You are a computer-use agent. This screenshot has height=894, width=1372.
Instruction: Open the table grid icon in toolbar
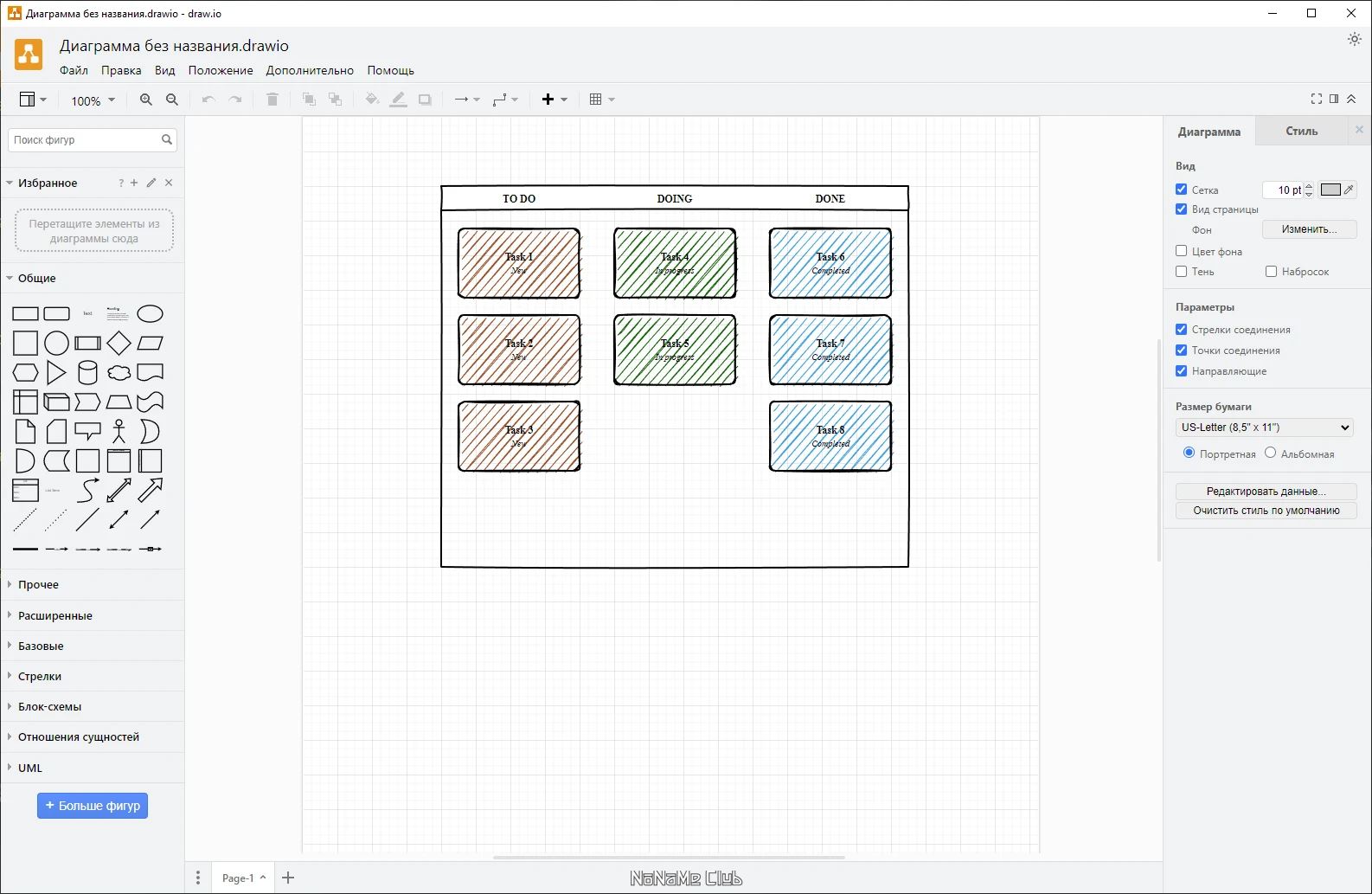596,100
